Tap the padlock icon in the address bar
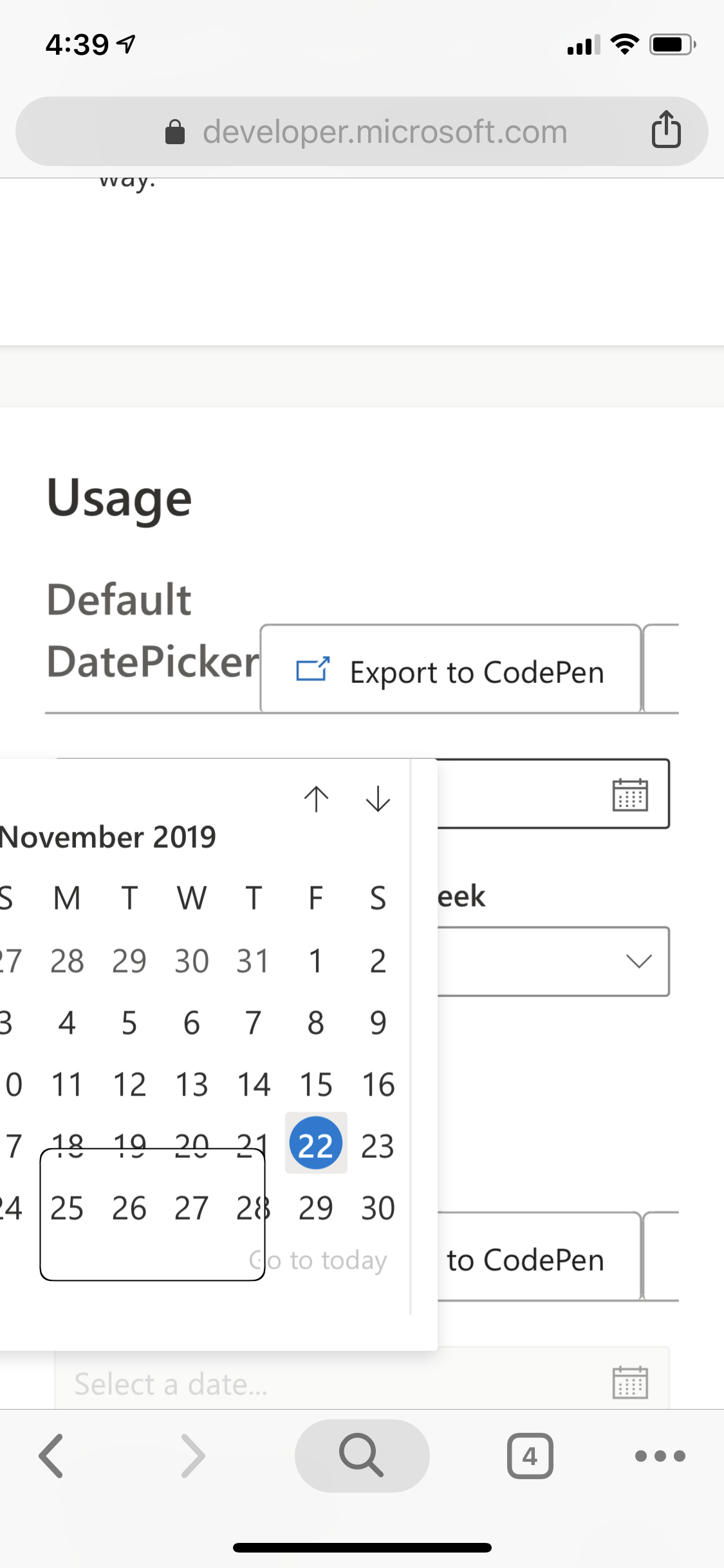 174,131
